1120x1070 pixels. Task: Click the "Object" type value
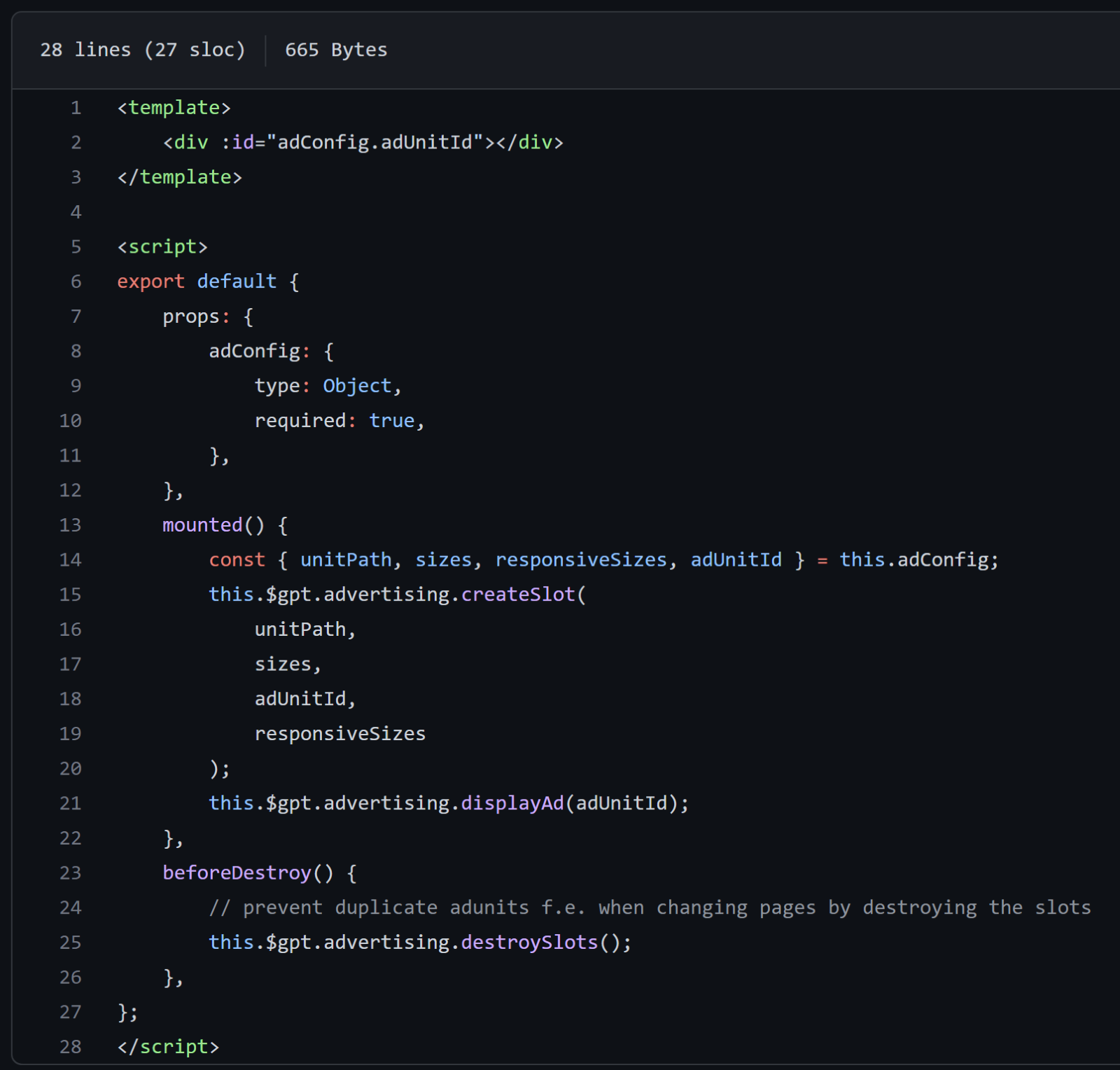[x=357, y=386]
